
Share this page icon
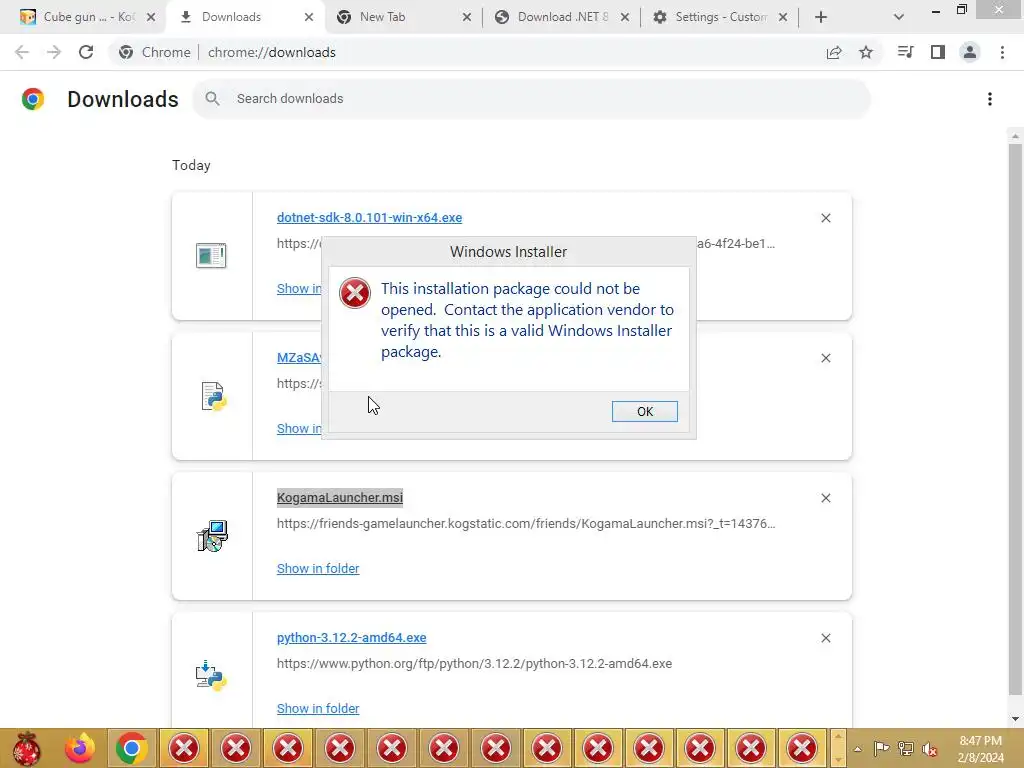834,52
